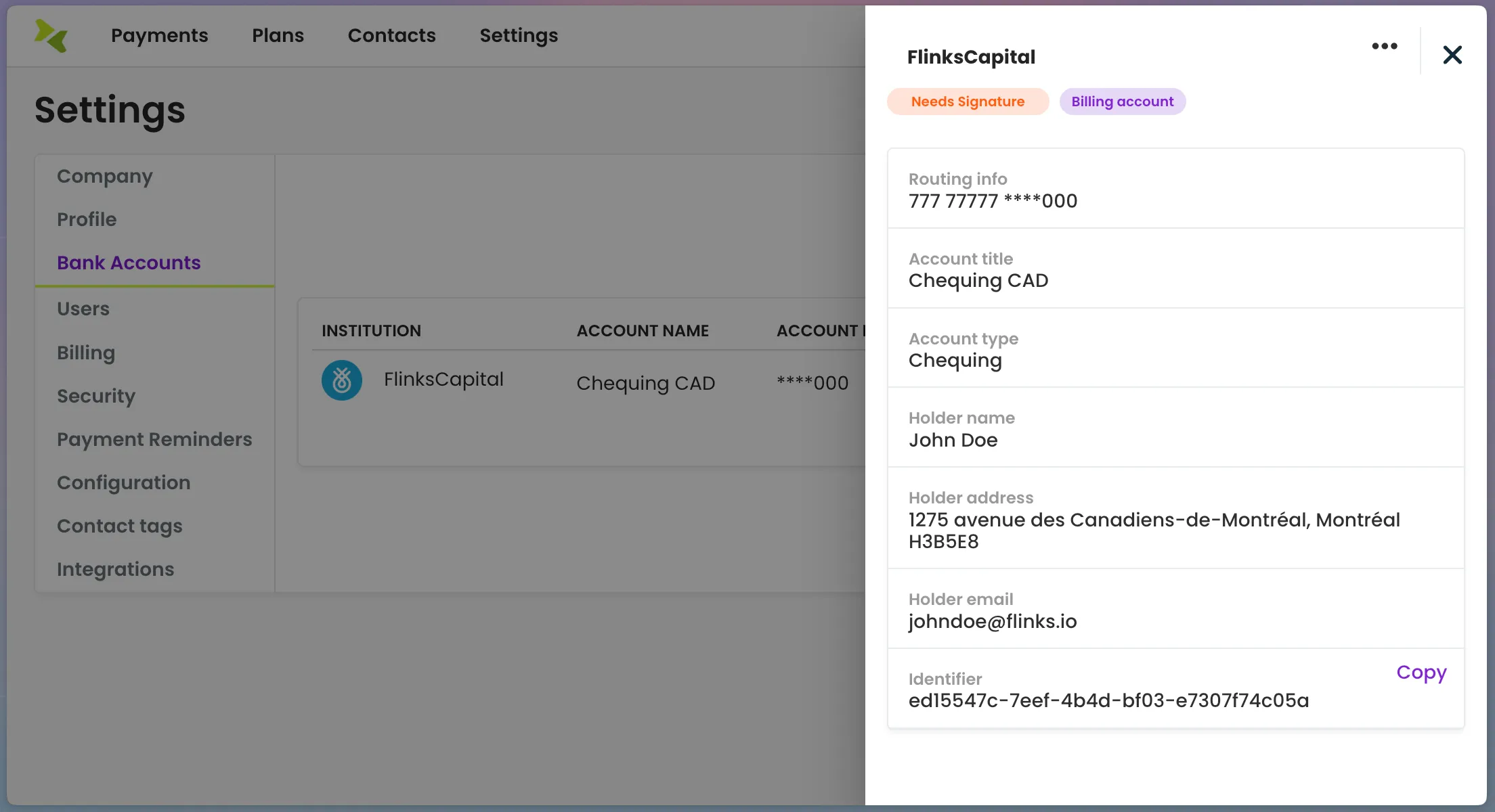Go to Contact tags settings

120,526
